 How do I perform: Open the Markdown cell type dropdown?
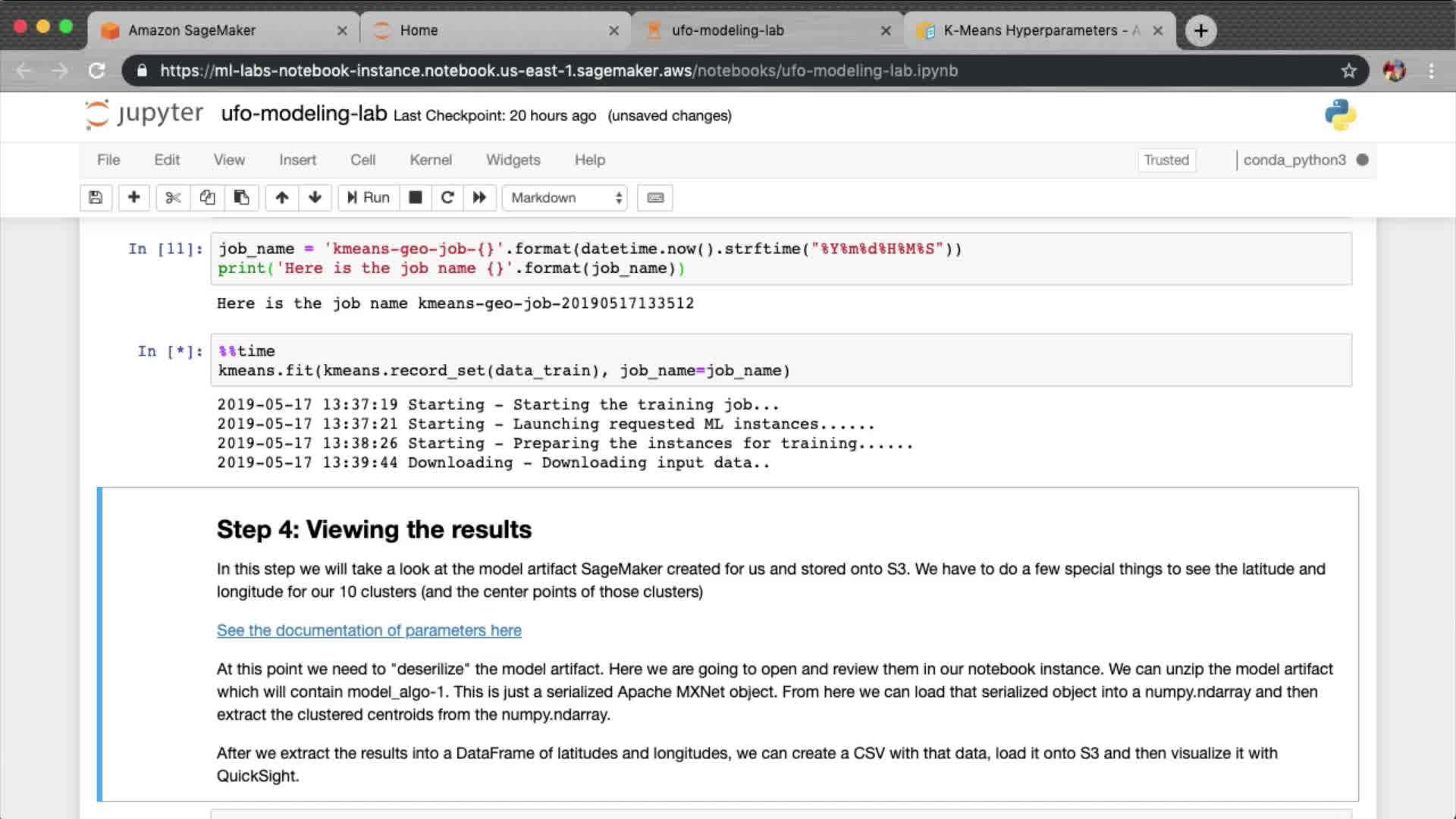pos(566,198)
